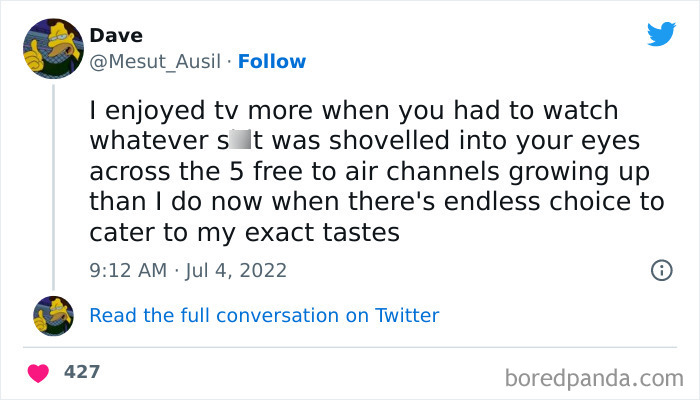Click the 427 likes count

[x=82, y=372]
